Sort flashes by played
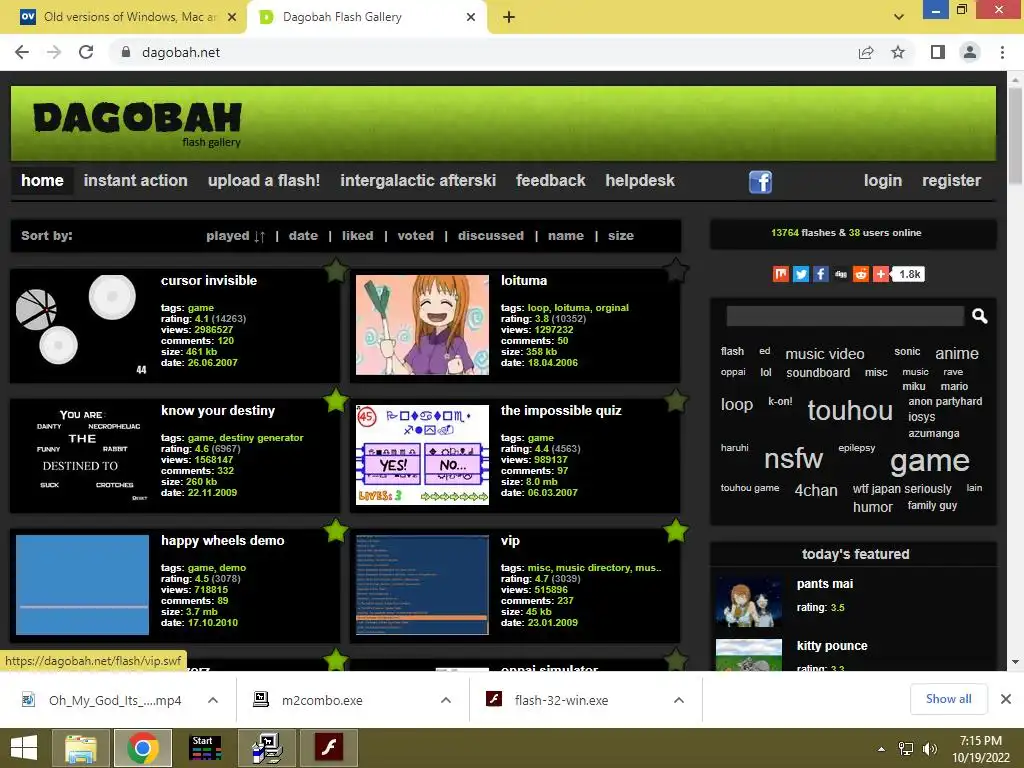Image resolution: width=1024 pixels, height=768 pixels. coord(228,236)
